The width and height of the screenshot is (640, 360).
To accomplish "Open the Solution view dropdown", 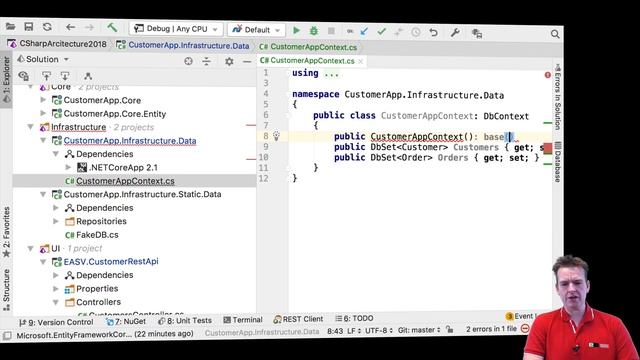I will click(x=42, y=59).
